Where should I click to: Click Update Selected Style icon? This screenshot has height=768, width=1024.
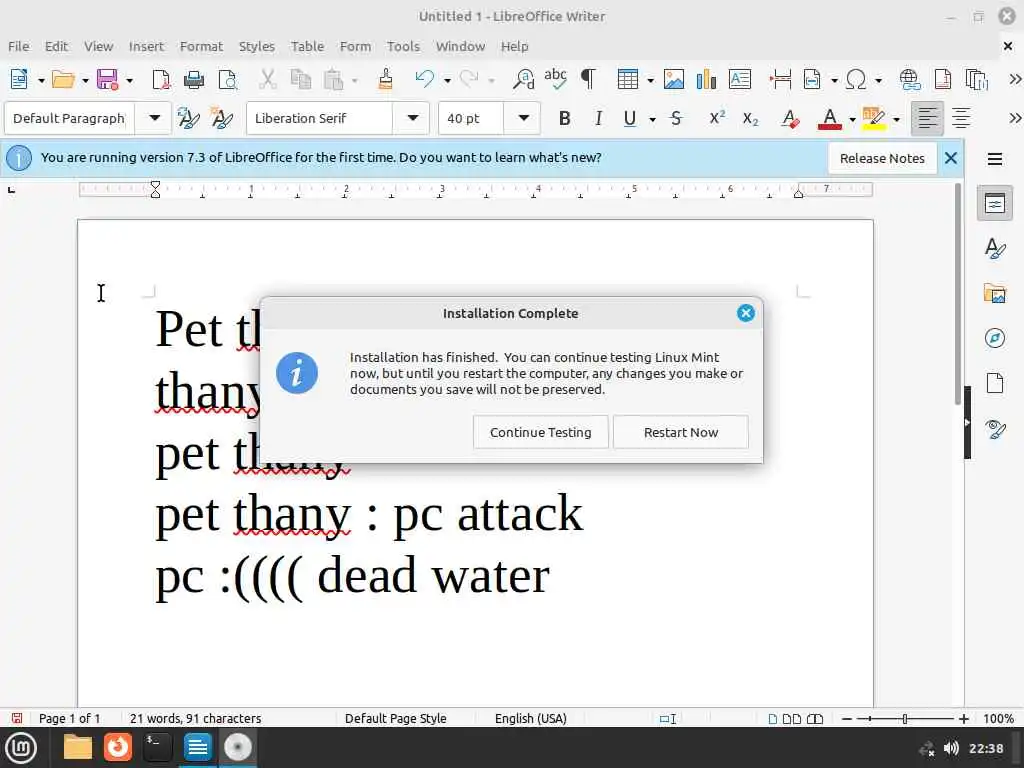coord(188,118)
